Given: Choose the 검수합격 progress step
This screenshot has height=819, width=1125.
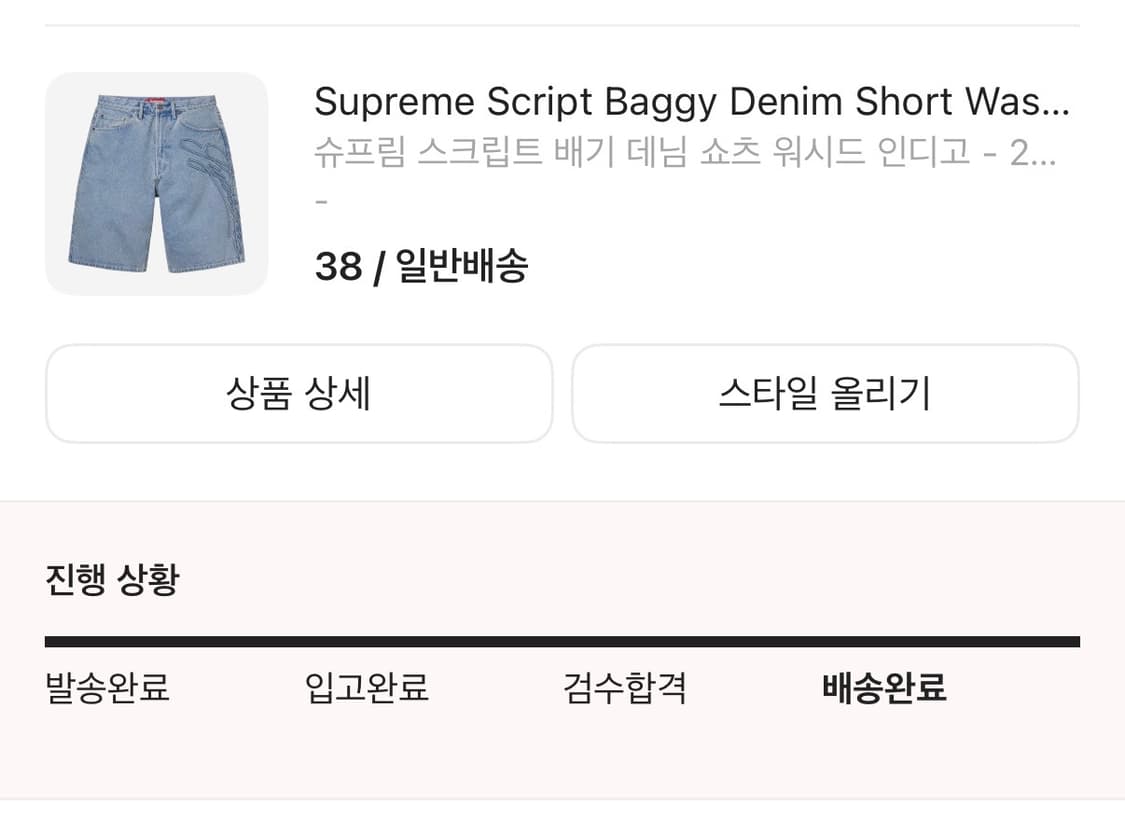Looking at the screenshot, I should (625, 688).
